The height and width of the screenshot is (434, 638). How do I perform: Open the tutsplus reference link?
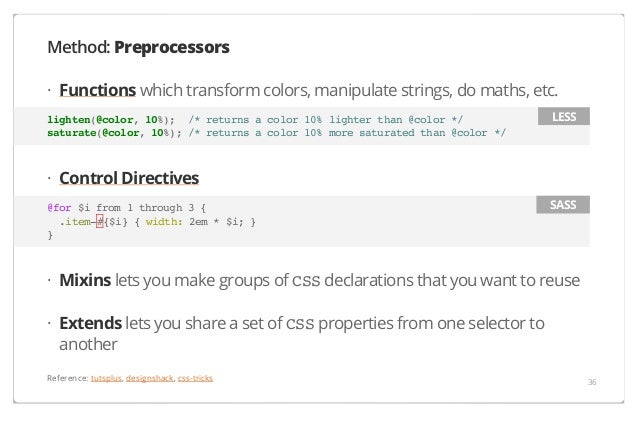pos(106,378)
